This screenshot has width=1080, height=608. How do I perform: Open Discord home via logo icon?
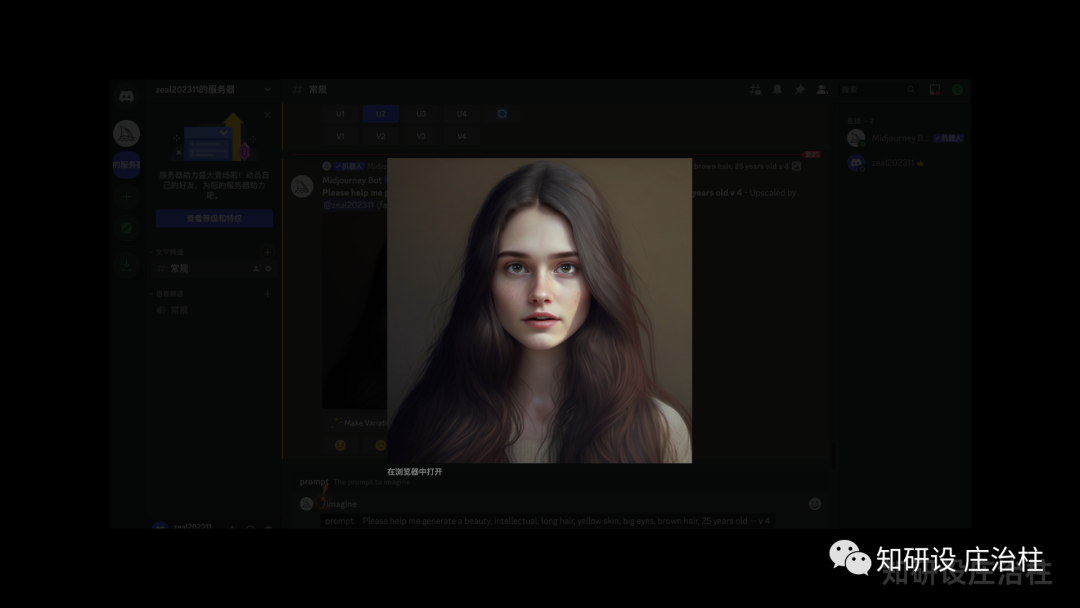[x=127, y=96]
